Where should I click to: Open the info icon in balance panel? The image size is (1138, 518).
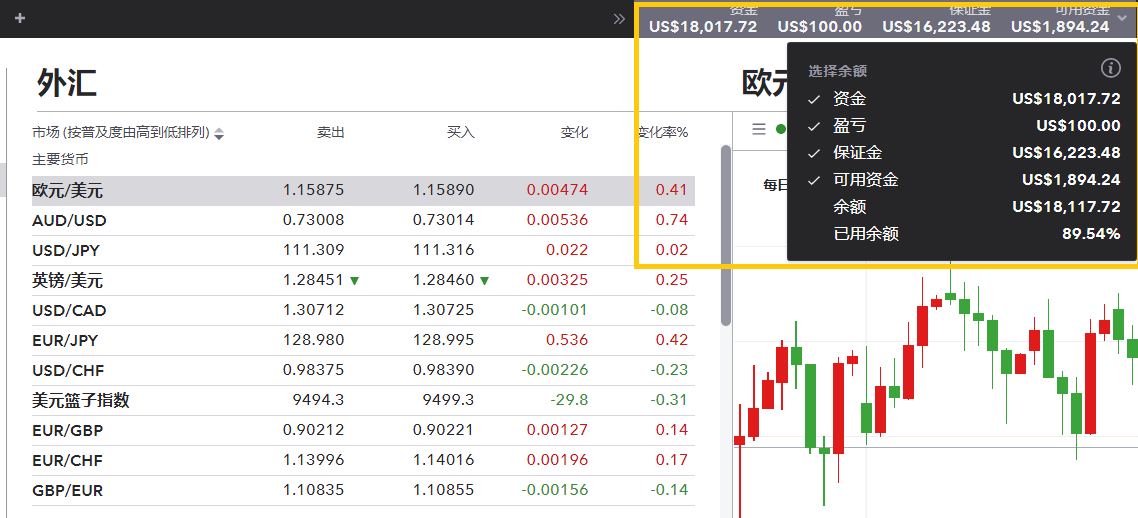point(1110,68)
